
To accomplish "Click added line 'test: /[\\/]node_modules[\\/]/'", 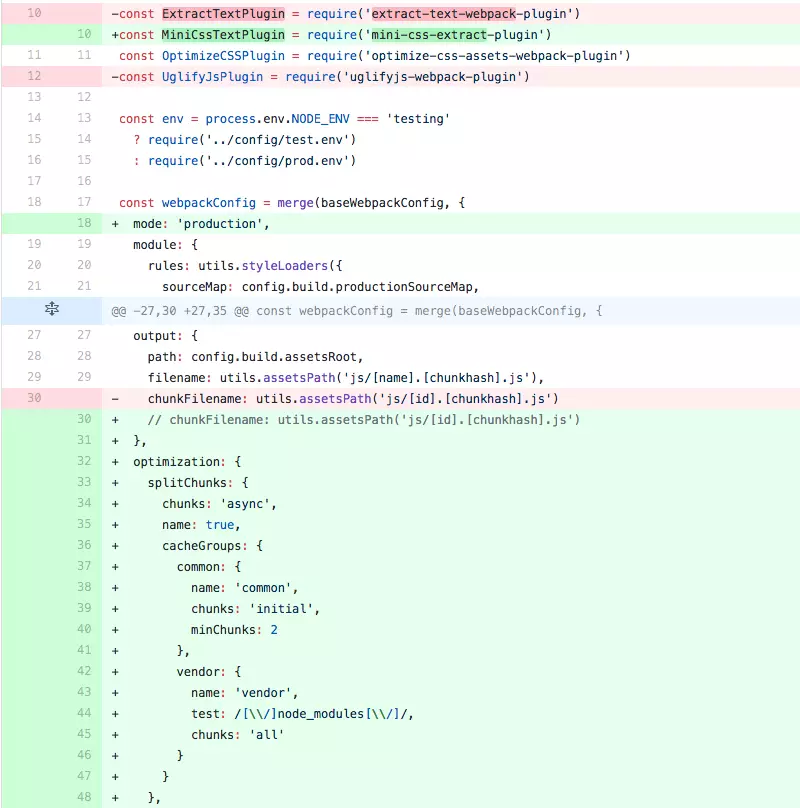I will pos(262,714).
